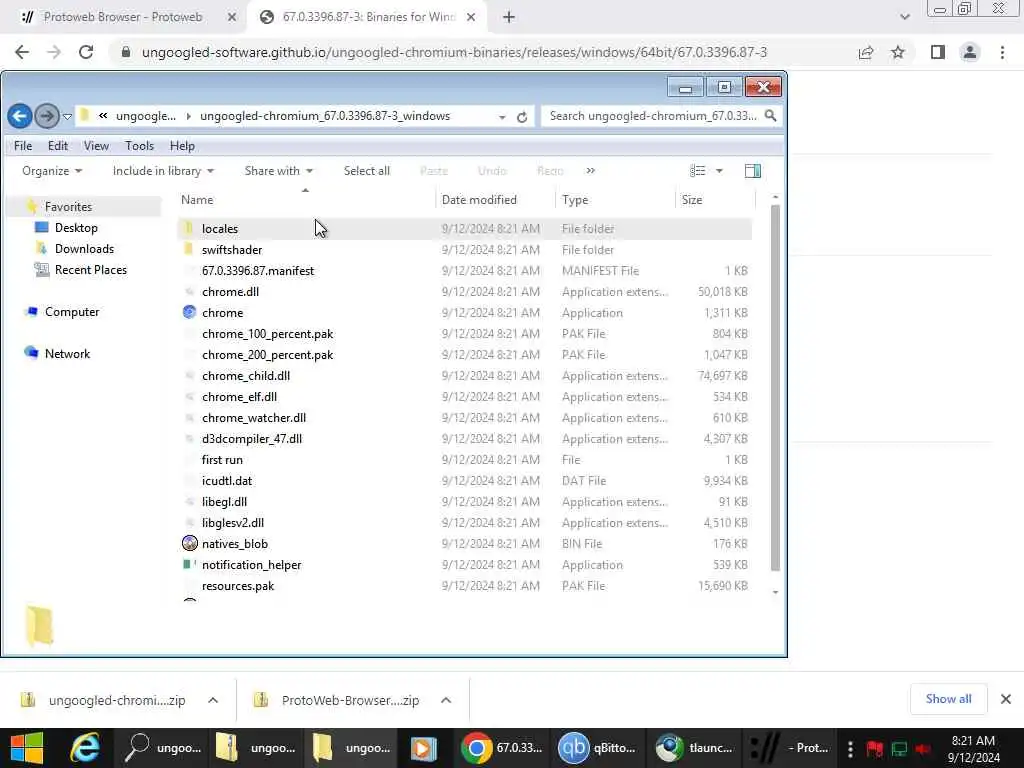
Task: Open tab search dropdown in Chrome
Action: (x=904, y=17)
